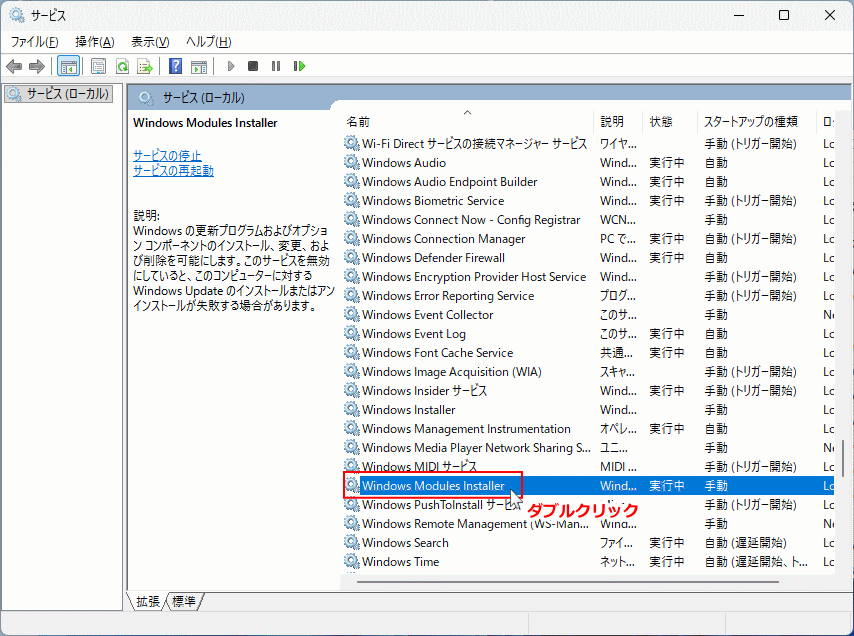Click gear icon of Windows Time row

coord(352,561)
